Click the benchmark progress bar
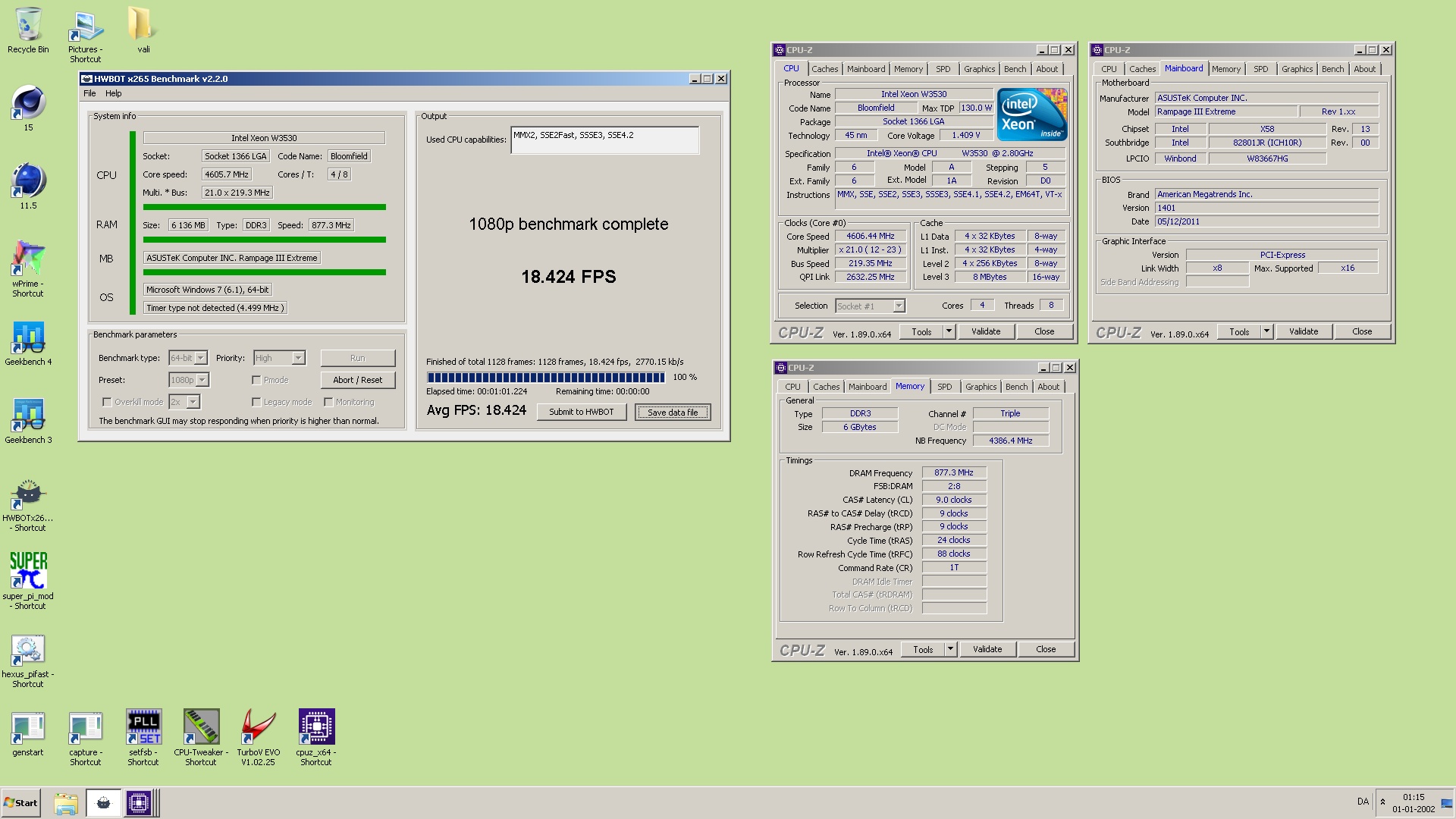The width and height of the screenshot is (1456, 819). [546, 377]
